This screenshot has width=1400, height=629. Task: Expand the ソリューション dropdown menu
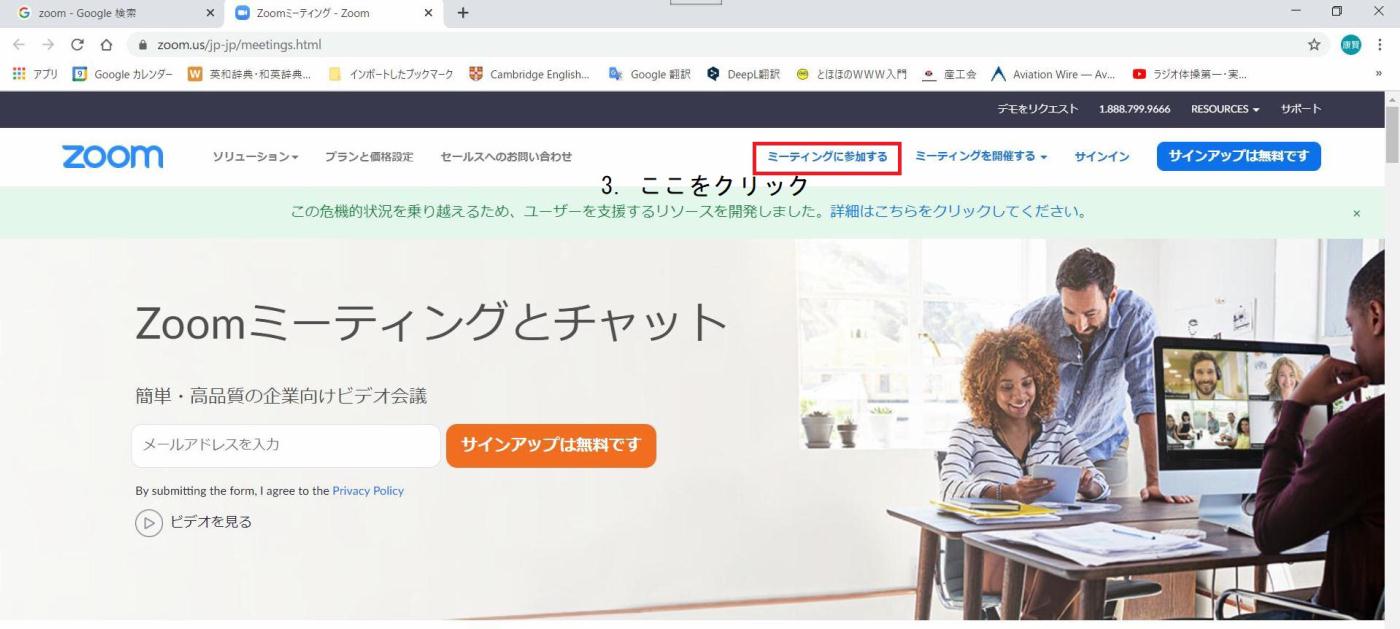pos(256,157)
